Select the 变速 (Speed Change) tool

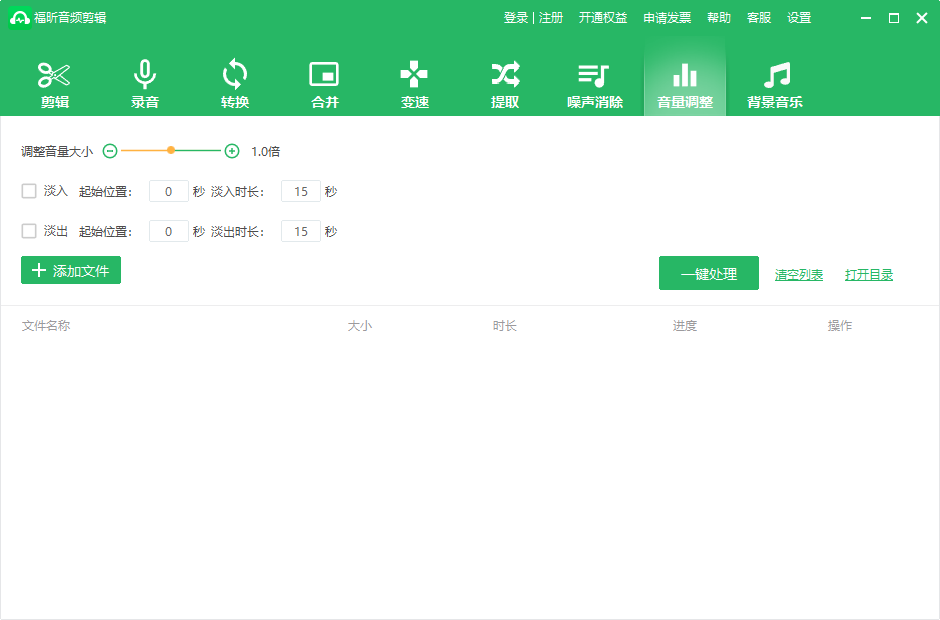coord(414,82)
